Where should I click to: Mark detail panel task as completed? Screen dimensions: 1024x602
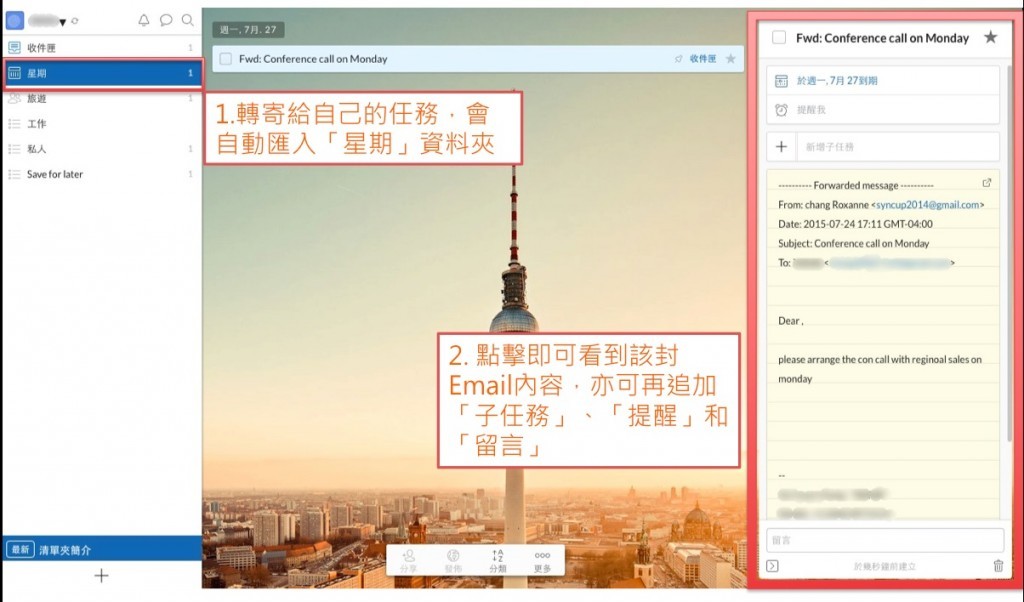(x=779, y=37)
